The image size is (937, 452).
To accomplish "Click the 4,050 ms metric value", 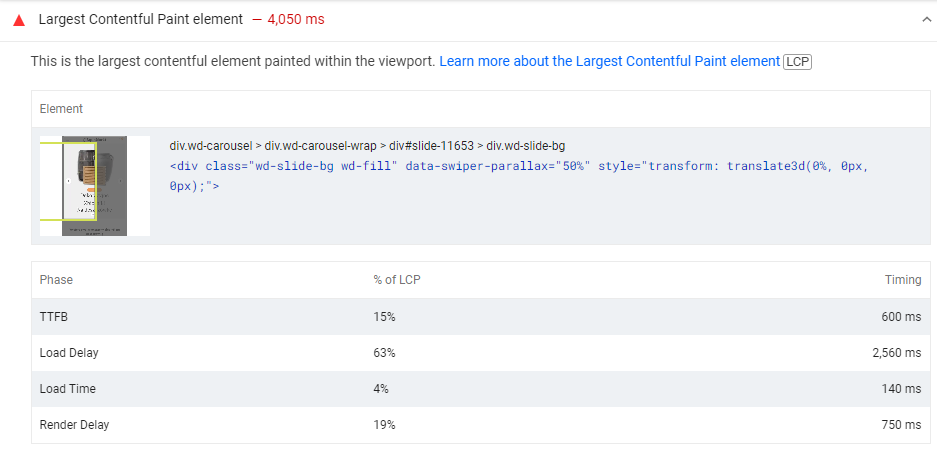I will (x=296, y=20).
